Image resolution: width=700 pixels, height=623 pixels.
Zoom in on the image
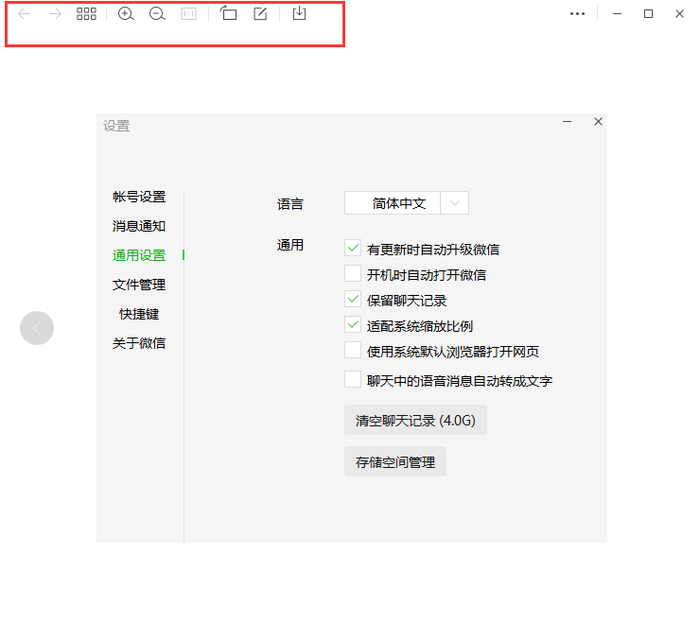(126, 14)
